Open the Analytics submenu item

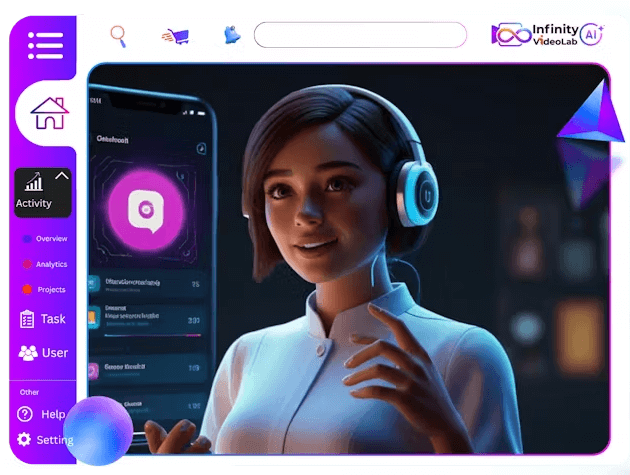51,264
